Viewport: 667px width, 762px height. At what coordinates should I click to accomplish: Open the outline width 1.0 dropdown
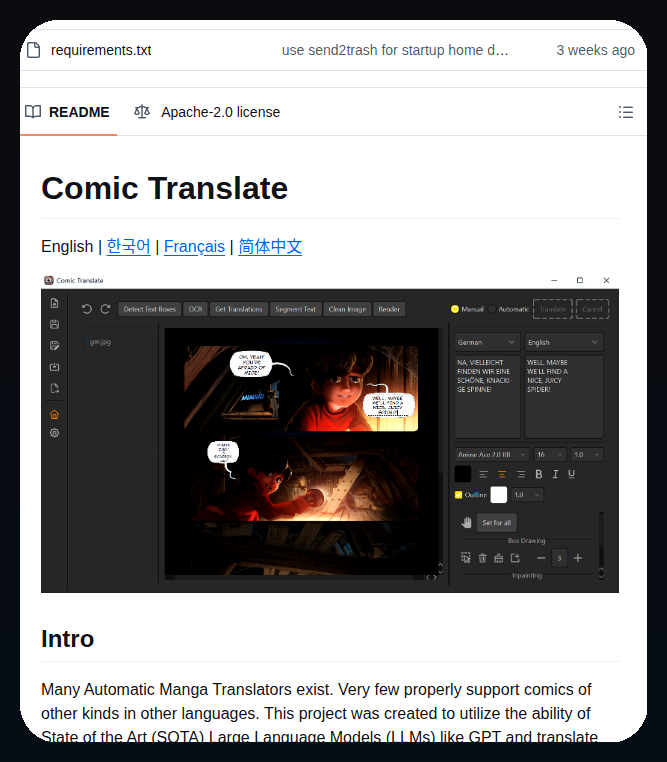pyautogui.click(x=527, y=495)
